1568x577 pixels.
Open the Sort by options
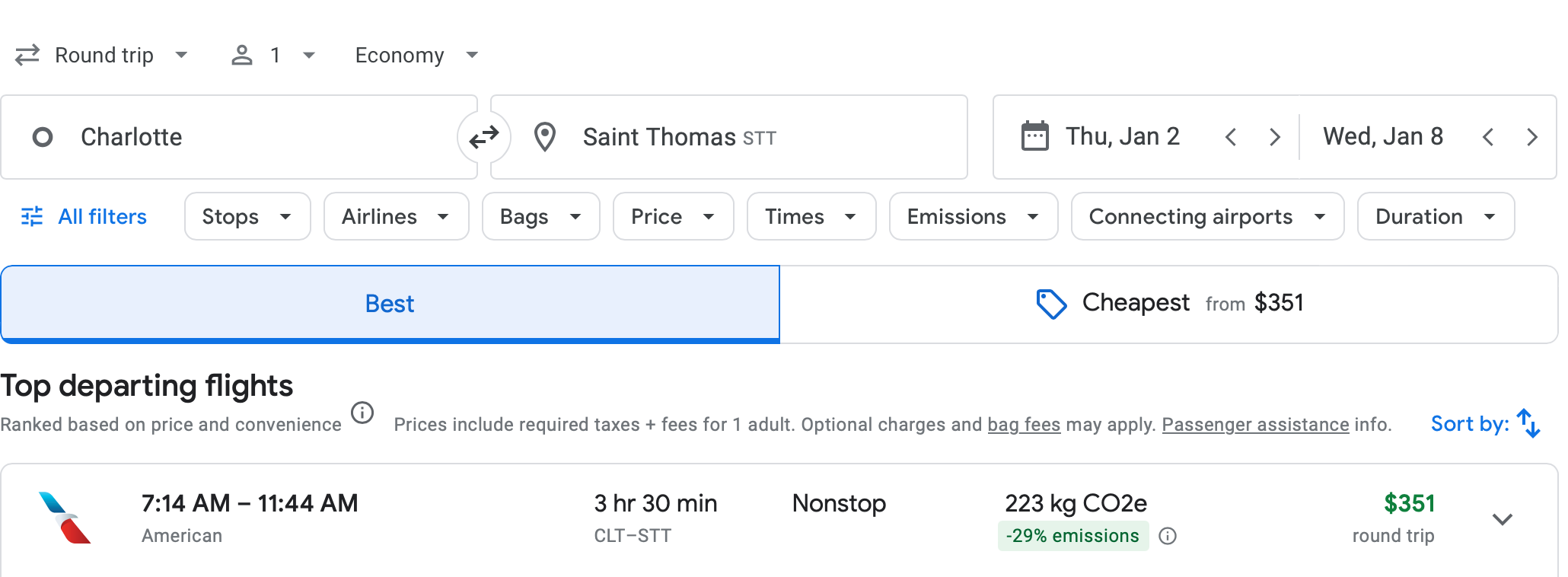pyautogui.click(x=1484, y=424)
